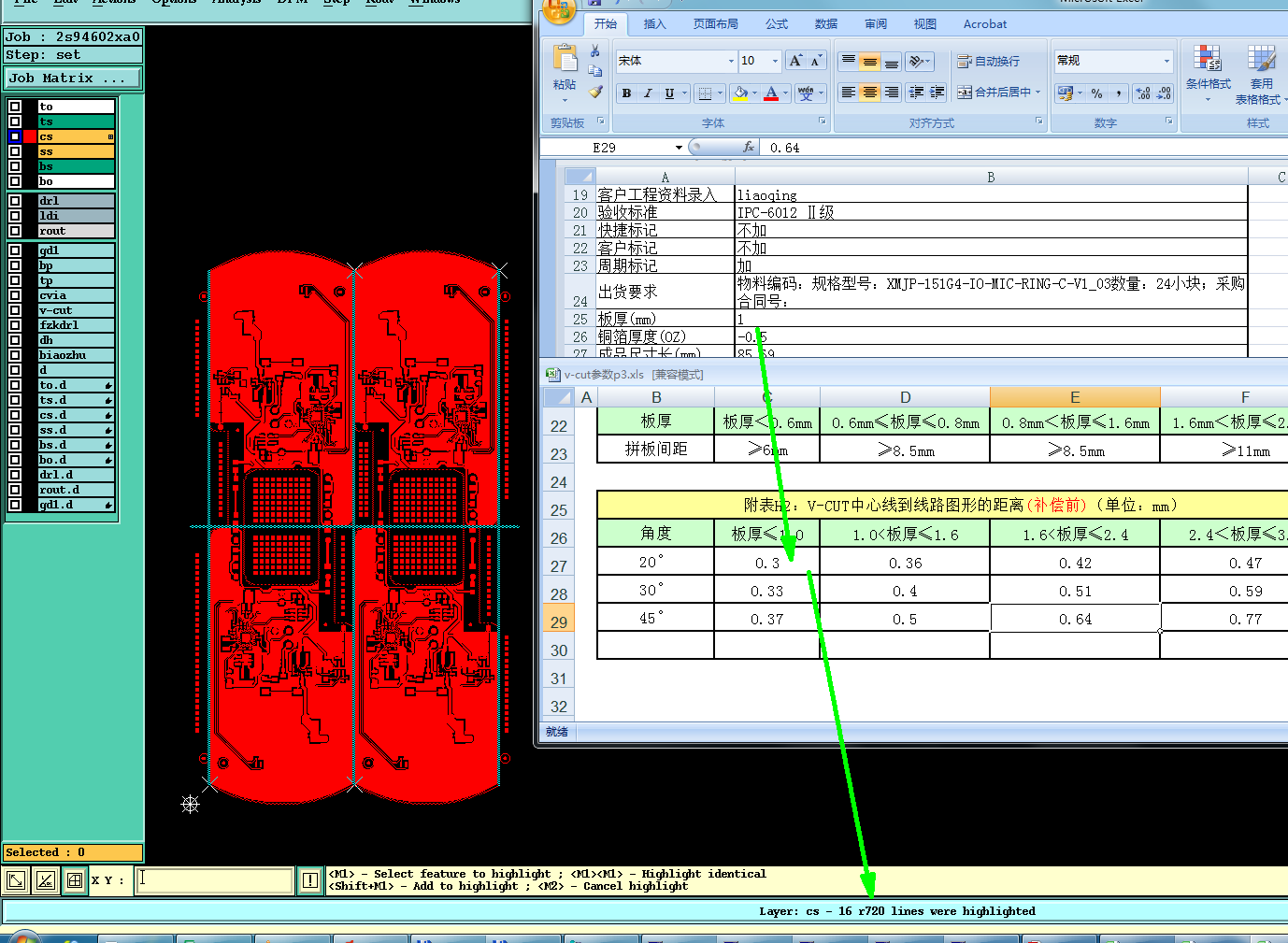Click the 自动换行 wrap text button
Viewport: 1288px width, 943px height.
click(989, 62)
